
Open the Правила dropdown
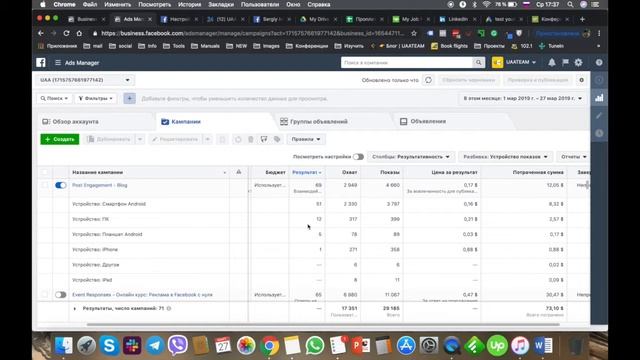click(306, 139)
